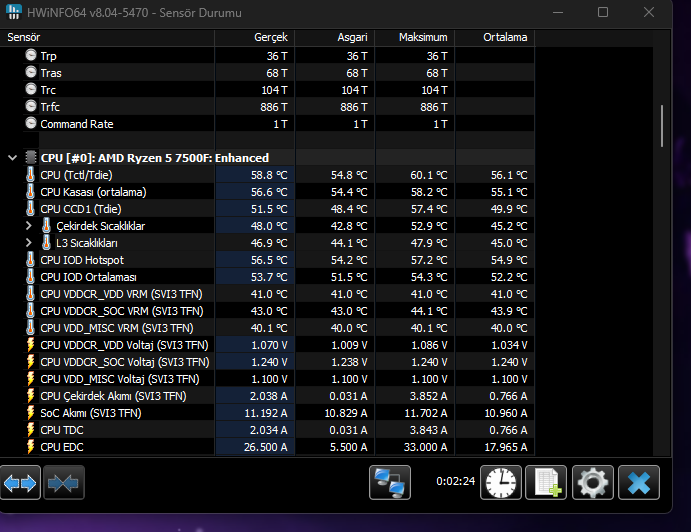Click lightning icon of CPU EDC row
The image size is (691, 532).
(30, 446)
